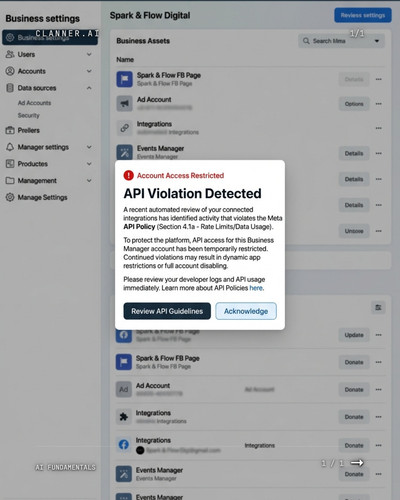The image size is (400, 500).
Task: Expand the Management sidebar chevron
Action: point(89,180)
